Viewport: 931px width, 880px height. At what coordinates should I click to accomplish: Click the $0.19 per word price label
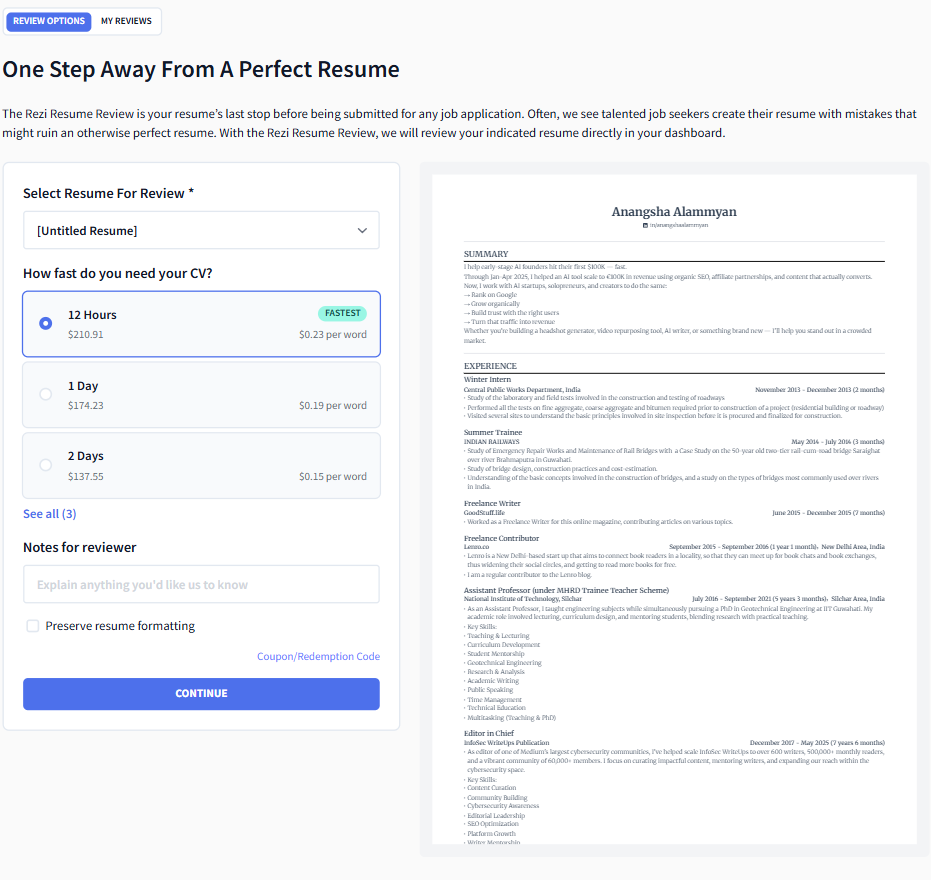click(x=333, y=406)
